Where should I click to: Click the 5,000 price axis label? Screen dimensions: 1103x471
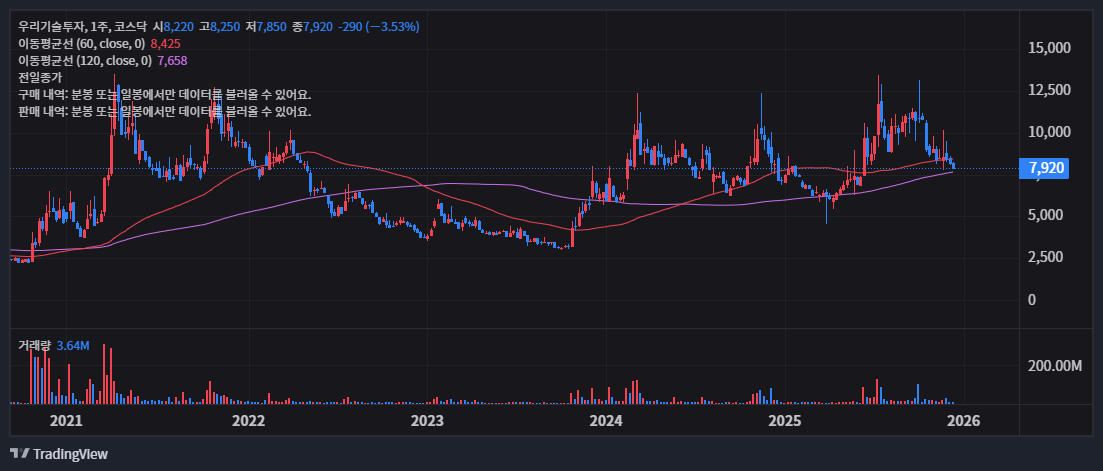coord(1046,215)
